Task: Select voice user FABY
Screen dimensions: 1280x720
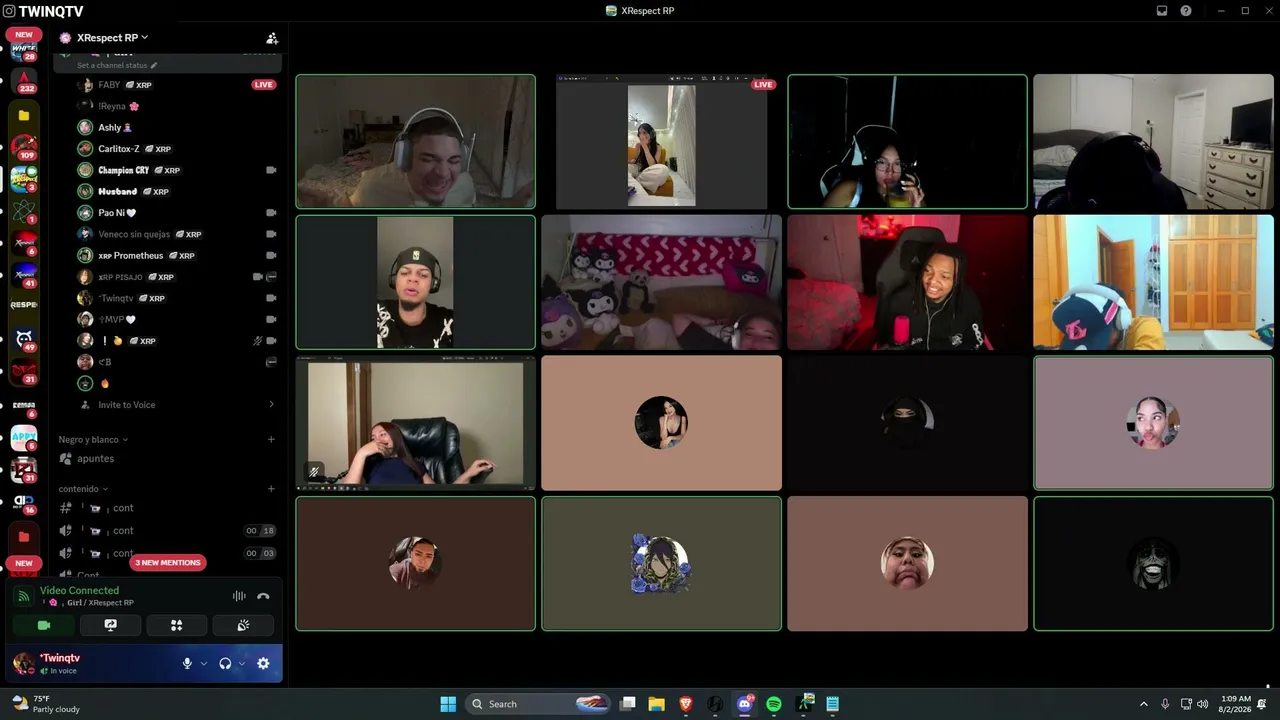Action: pyautogui.click(x=168, y=85)
